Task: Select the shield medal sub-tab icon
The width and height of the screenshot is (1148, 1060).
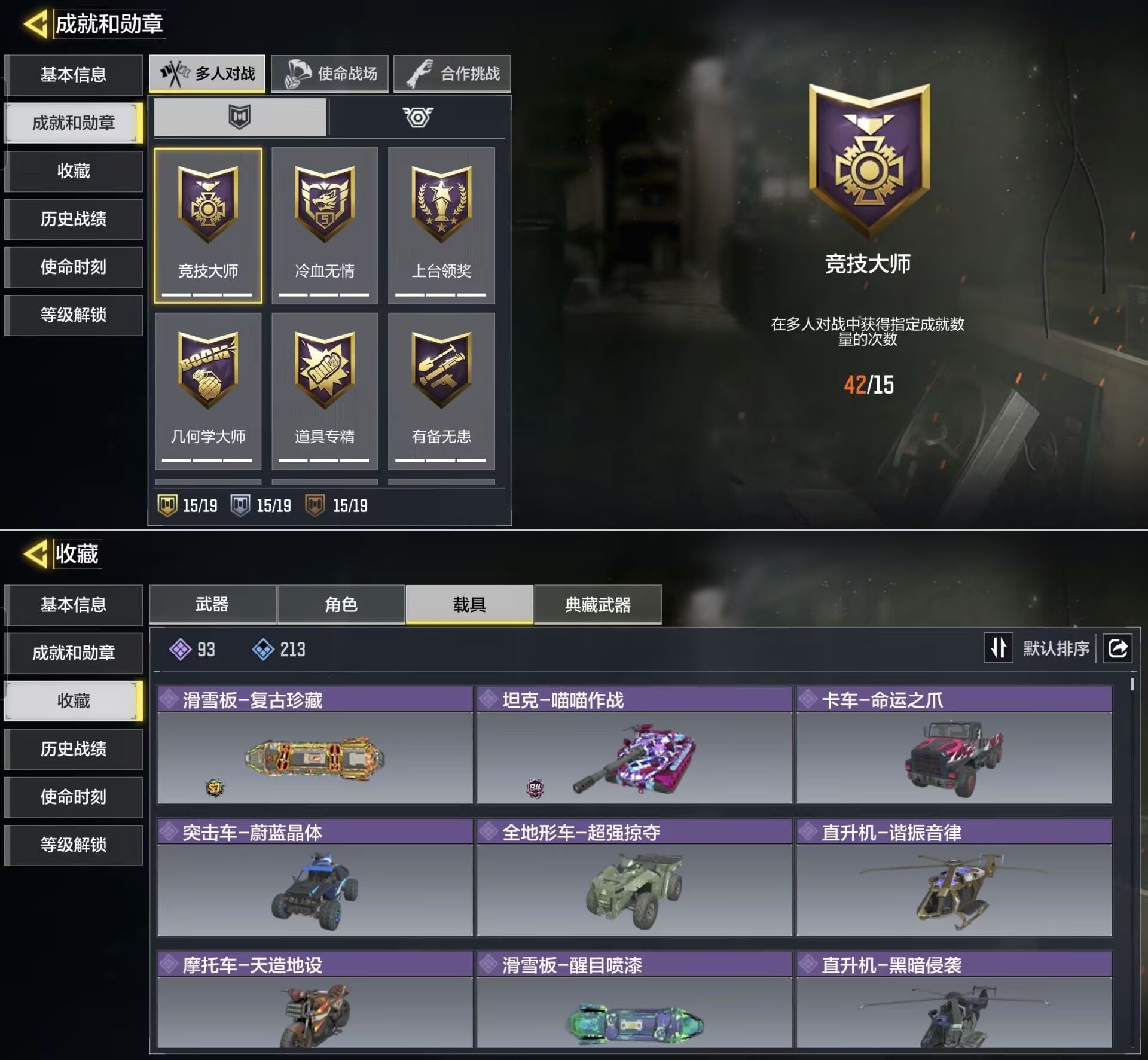Action: click(240, 117)
